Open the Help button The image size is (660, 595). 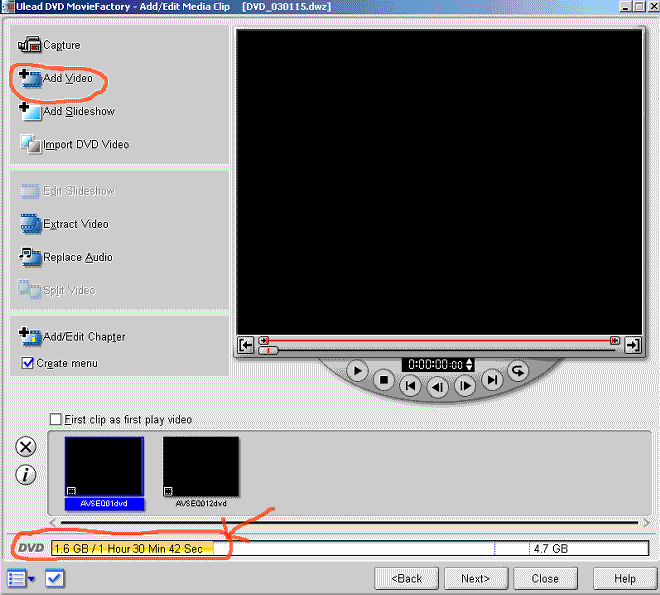625,579
